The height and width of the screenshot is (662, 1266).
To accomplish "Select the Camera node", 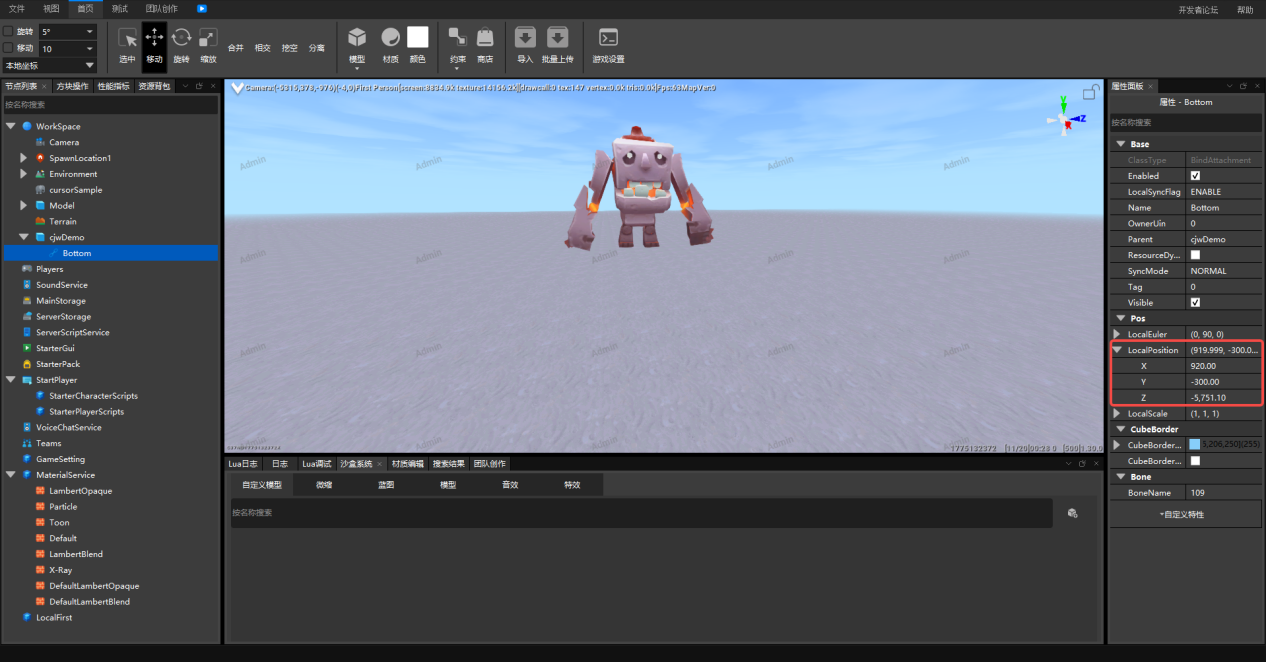I will point(64,142).
